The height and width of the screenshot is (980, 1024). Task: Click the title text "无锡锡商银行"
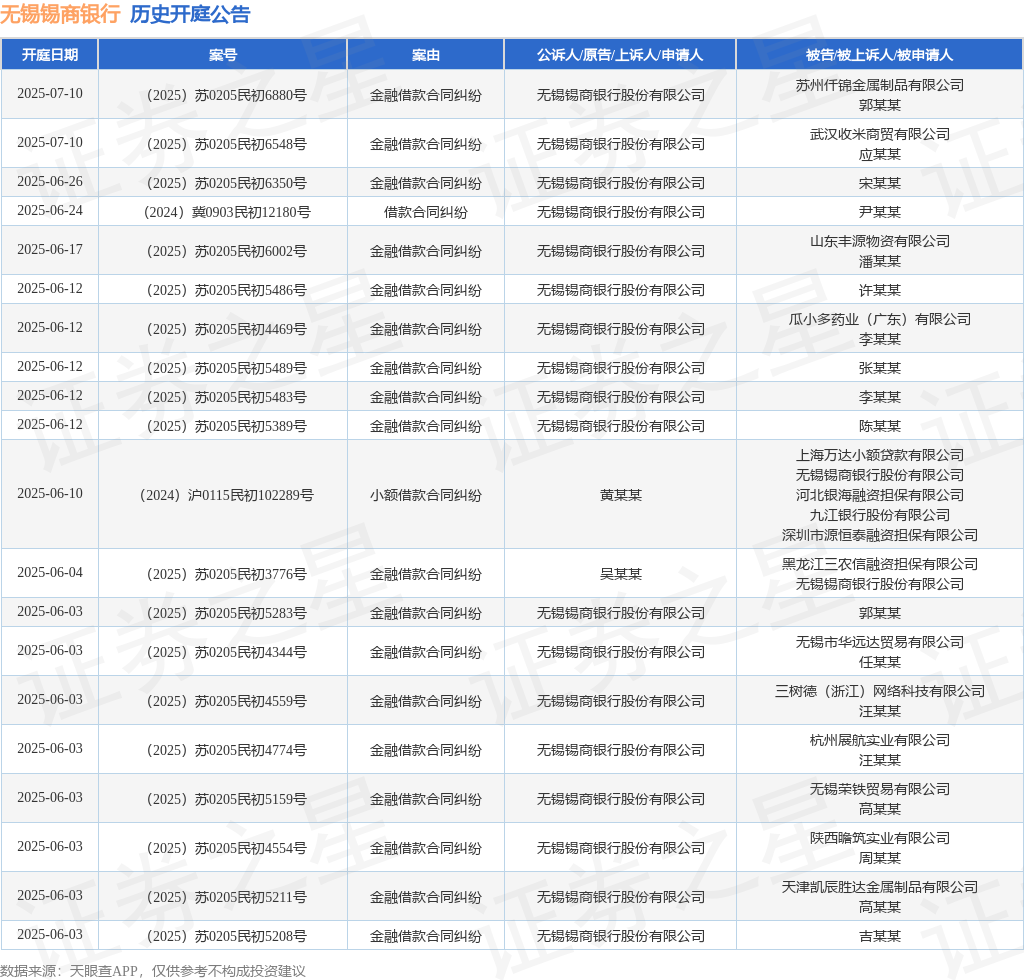pyautogui.click(x=60, y=14)
